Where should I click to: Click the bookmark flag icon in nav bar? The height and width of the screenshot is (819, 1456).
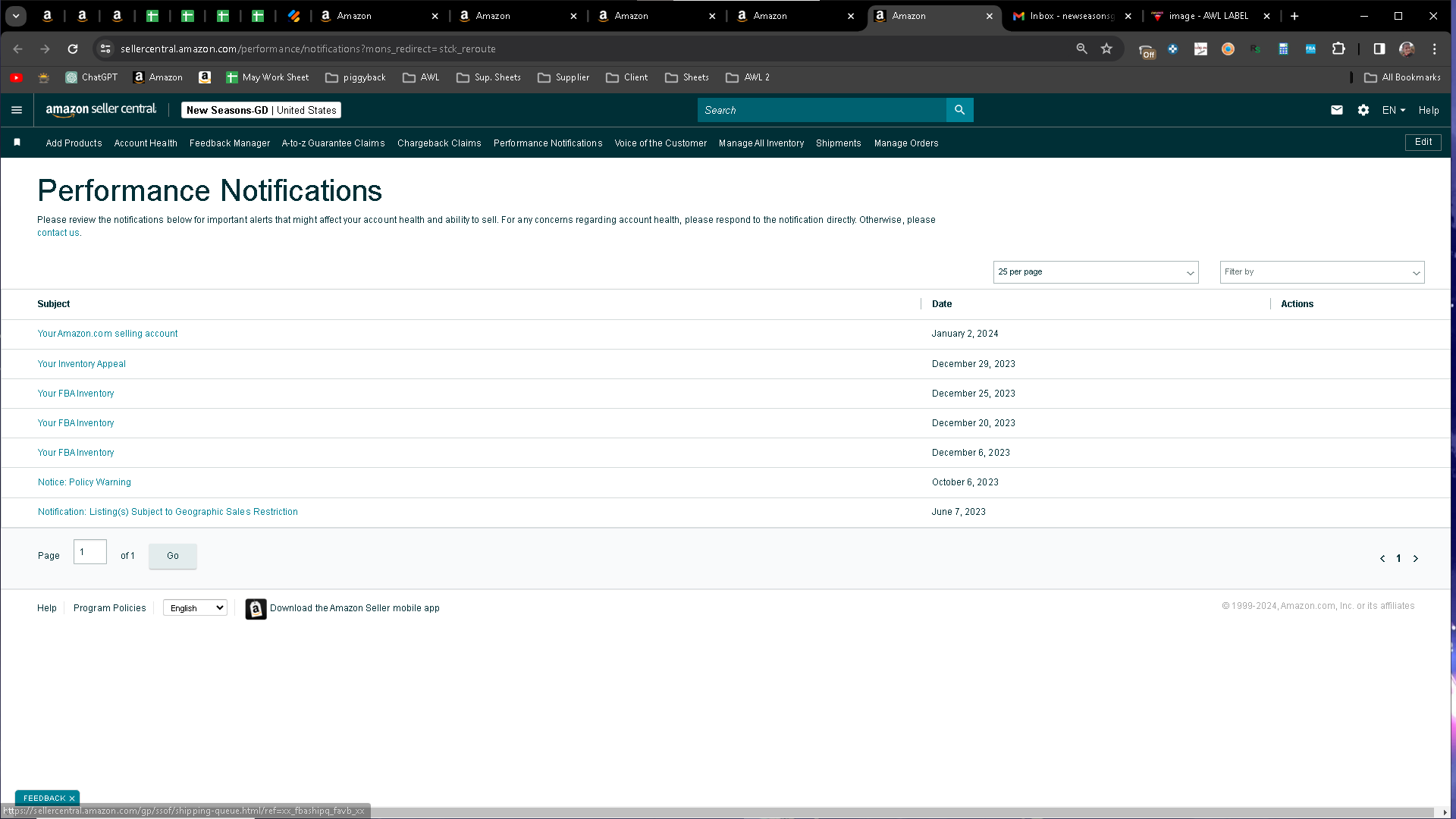(17, 143)
